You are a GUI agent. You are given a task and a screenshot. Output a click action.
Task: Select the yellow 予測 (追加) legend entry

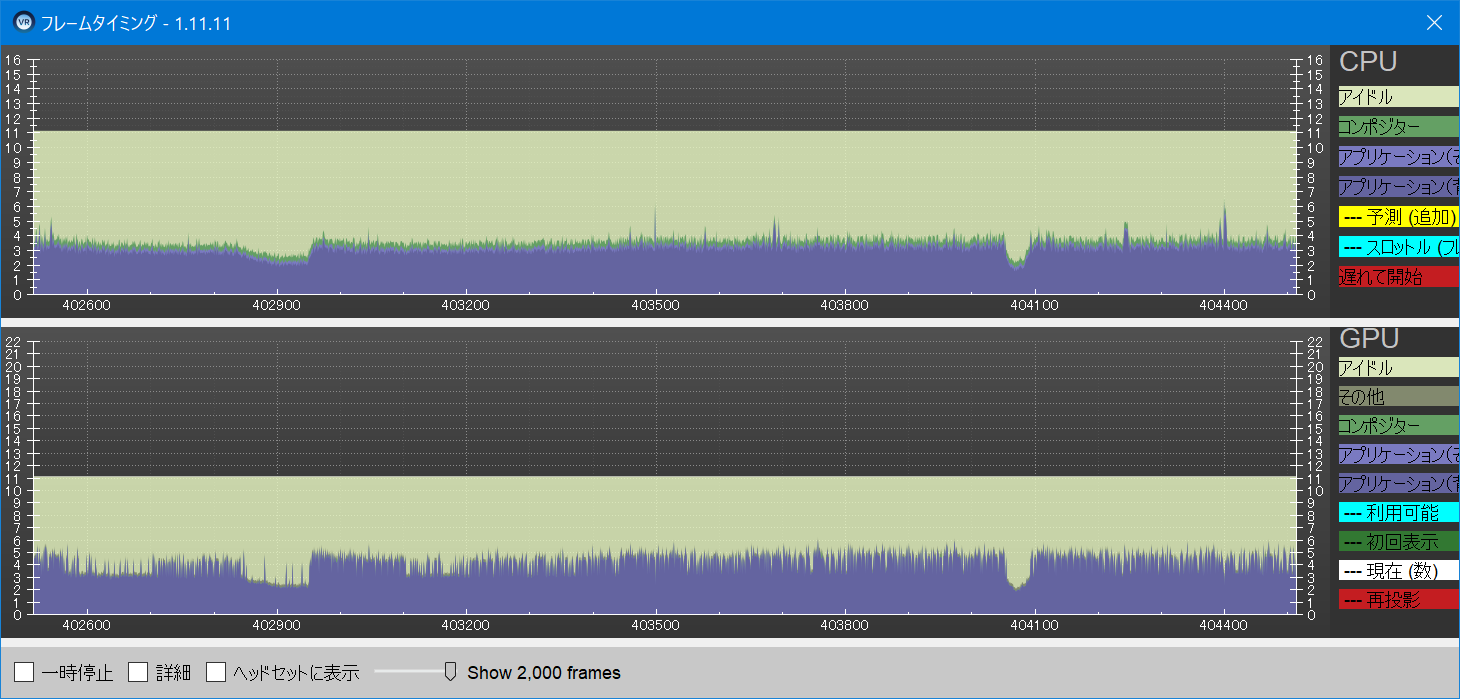tap(1398, 216)
